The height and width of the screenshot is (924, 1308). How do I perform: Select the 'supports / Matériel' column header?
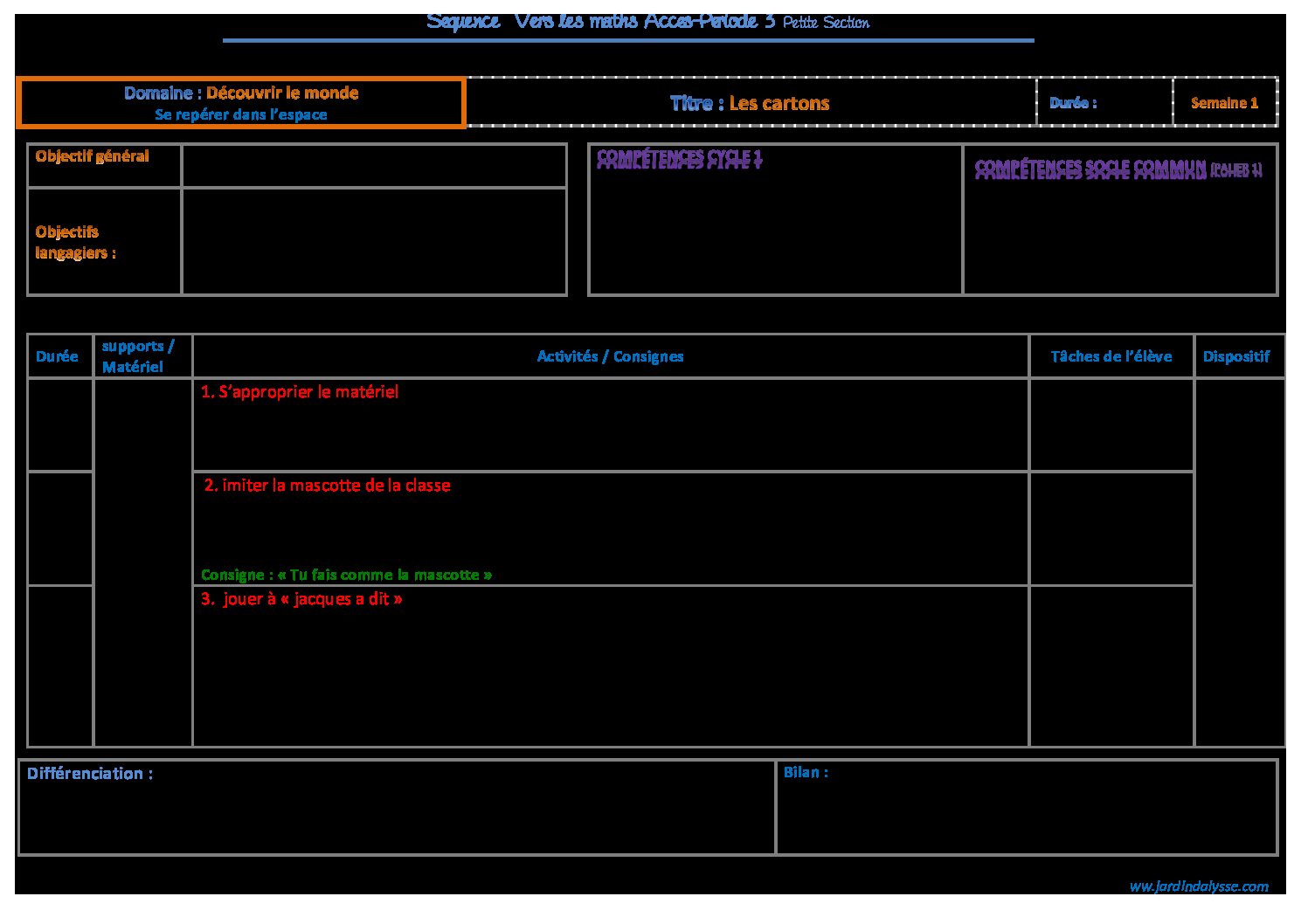[x=138, y=356]
